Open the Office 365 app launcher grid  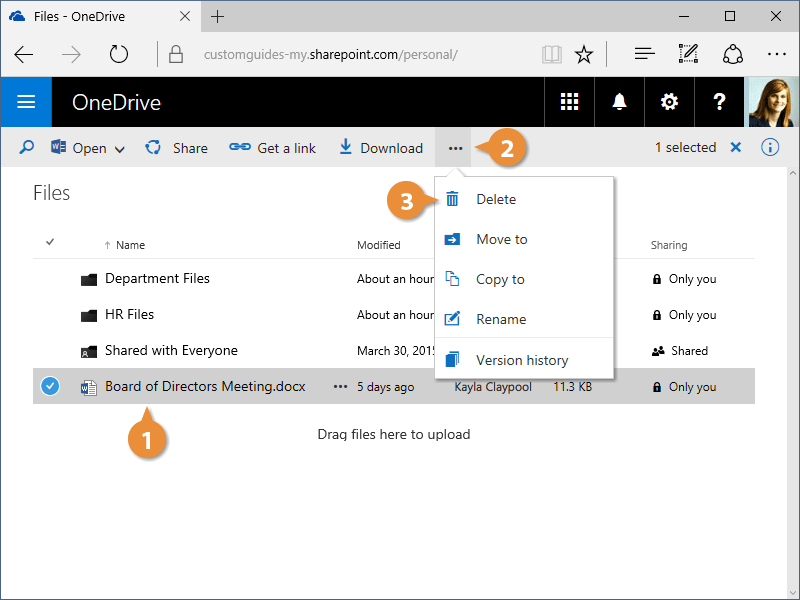[x=569, y=102]
